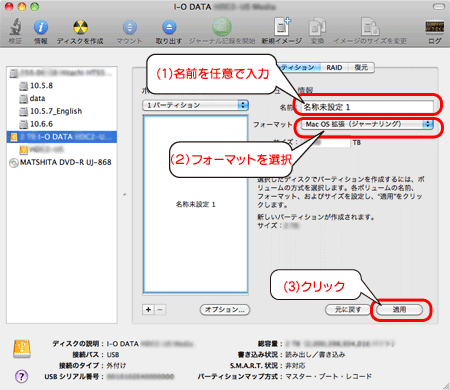Image resolution: width=450 pixels, height=390 pixels.
Task: Click the 名前 text field
Action: pyautogui.click(x=367, y=107)
